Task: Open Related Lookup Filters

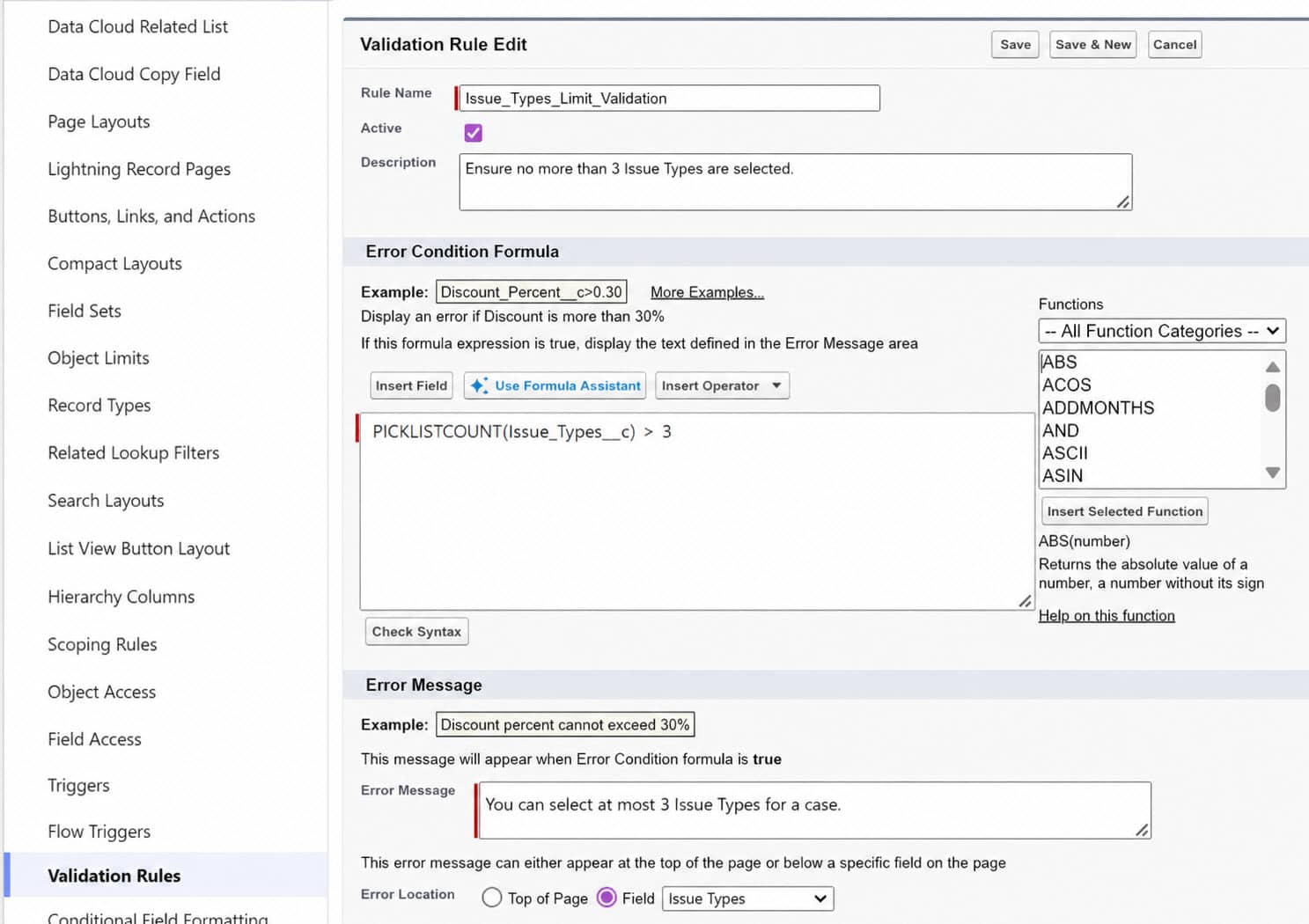Action: [x=134, y=453]
